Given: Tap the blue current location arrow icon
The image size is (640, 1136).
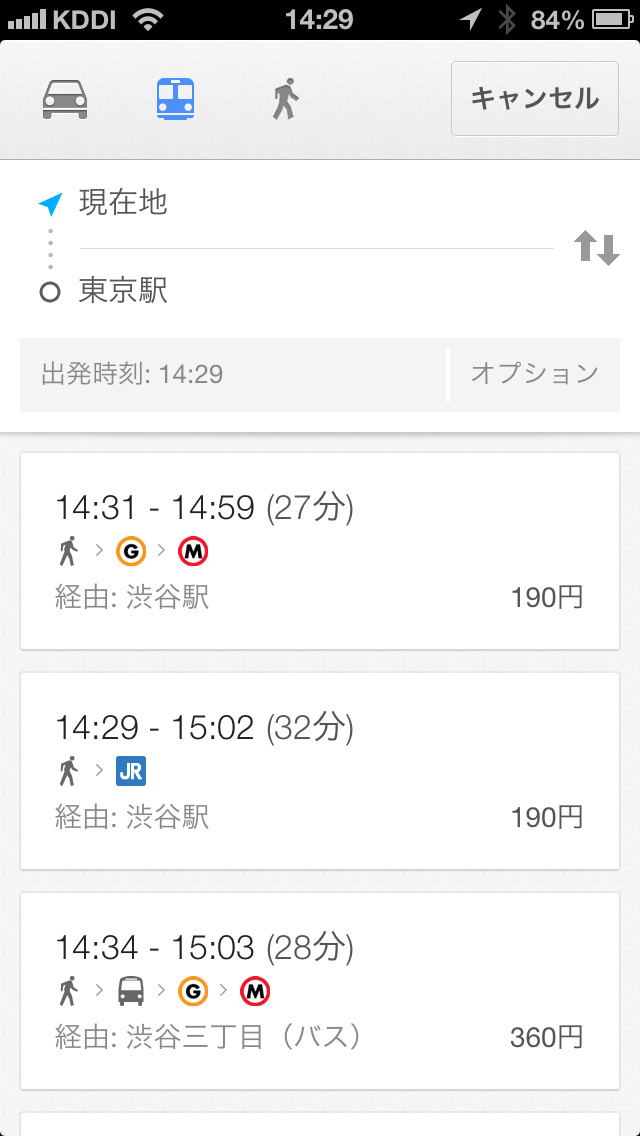Looking at the screenshot, I should [x=50, y=203].
